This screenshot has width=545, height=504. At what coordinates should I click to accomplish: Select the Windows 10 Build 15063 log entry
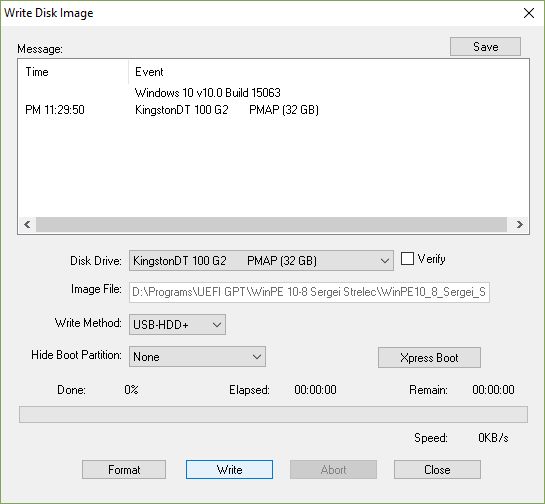click(208, 93)
